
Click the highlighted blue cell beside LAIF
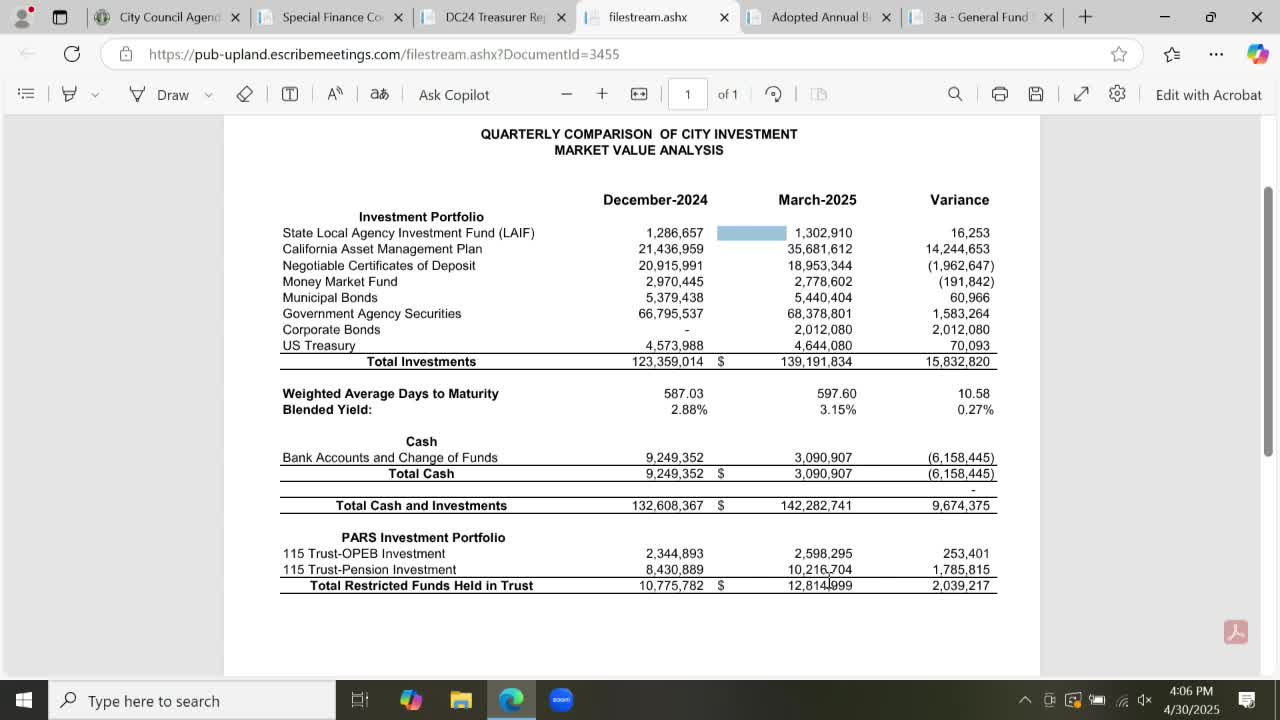(x=752, y=233)
